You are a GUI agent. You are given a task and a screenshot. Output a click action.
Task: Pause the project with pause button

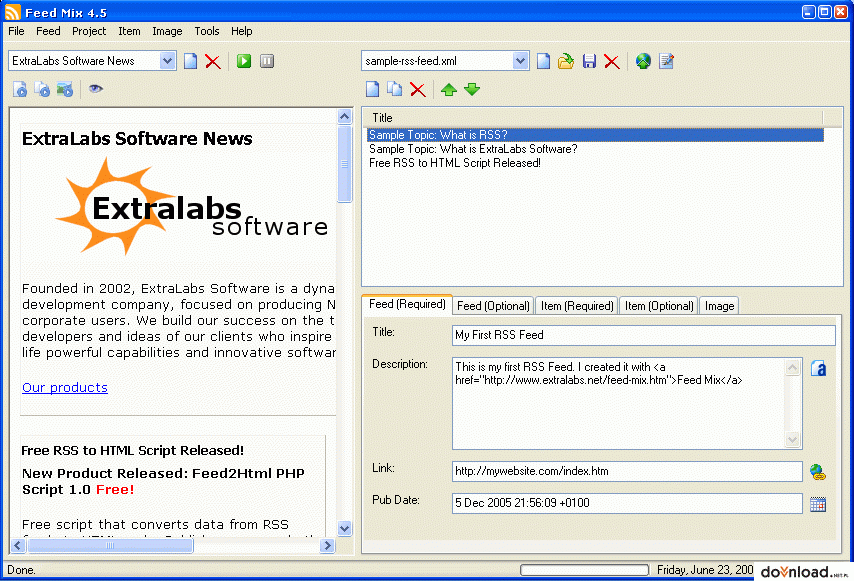pos(267,61)
